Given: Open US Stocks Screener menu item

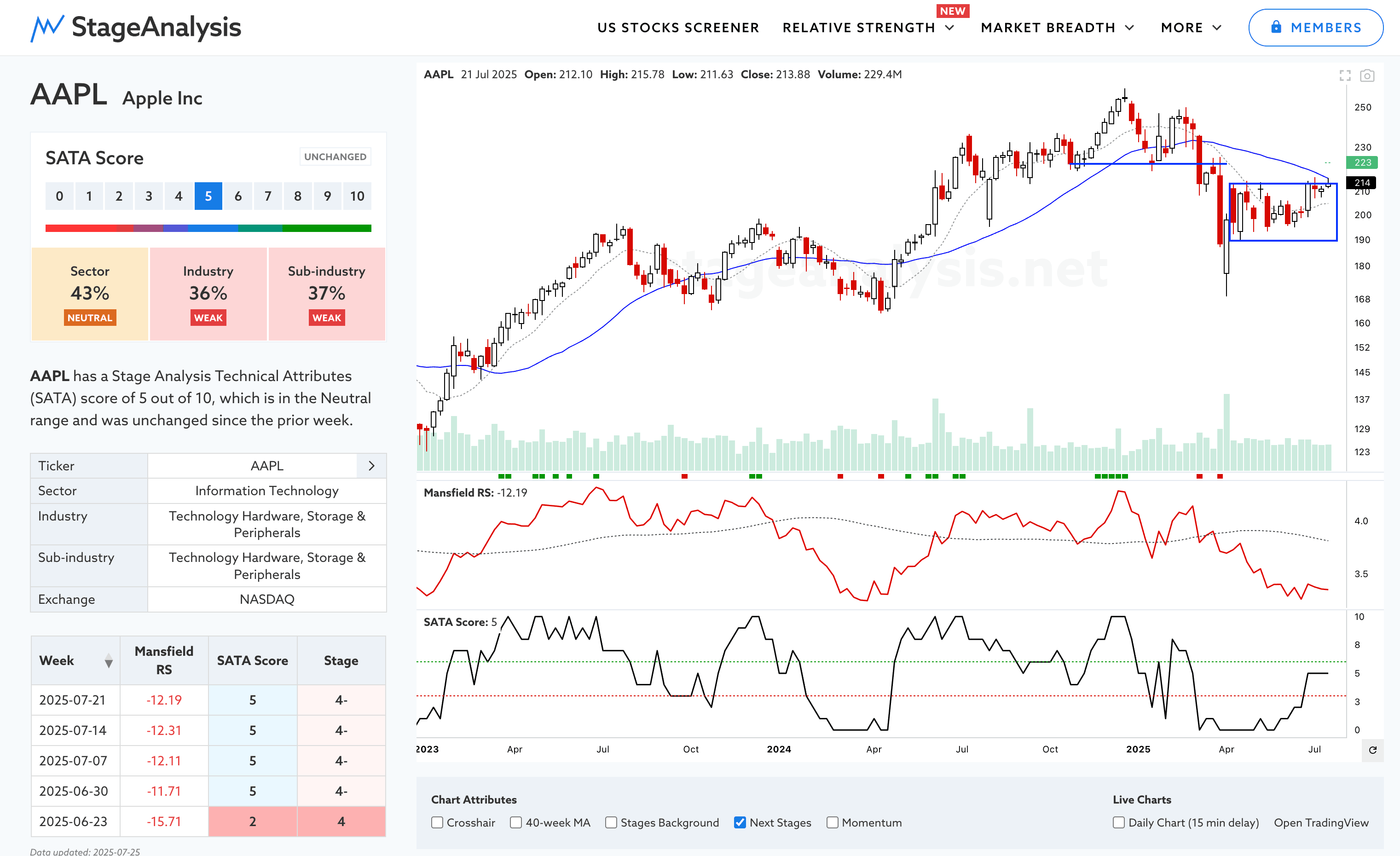Looking at the screenshot, I should click(x=678, y=28).
